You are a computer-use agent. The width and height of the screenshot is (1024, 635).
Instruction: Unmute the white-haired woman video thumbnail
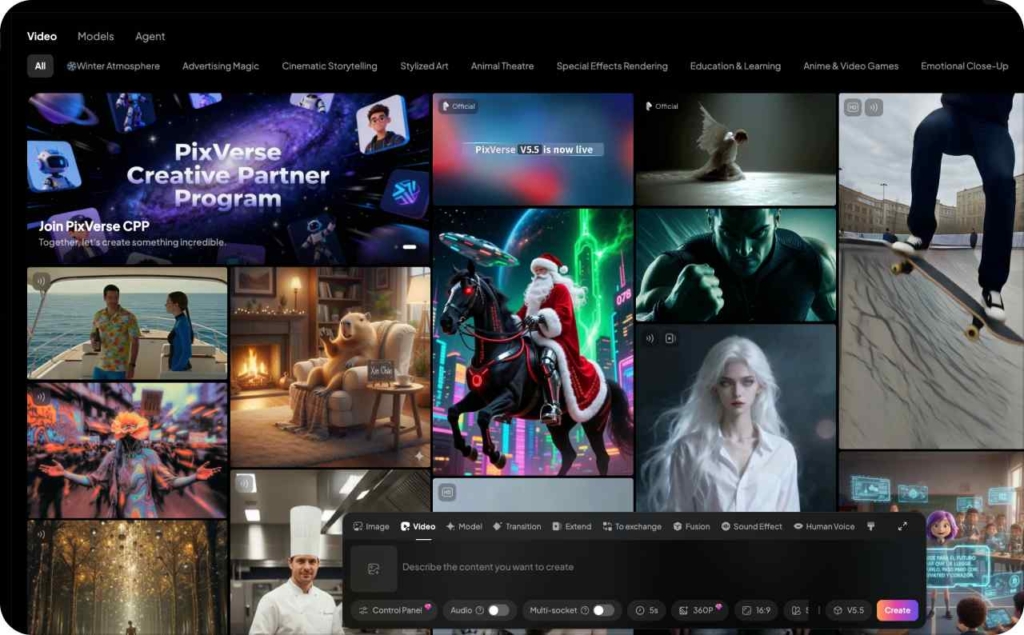click(649, 338)
